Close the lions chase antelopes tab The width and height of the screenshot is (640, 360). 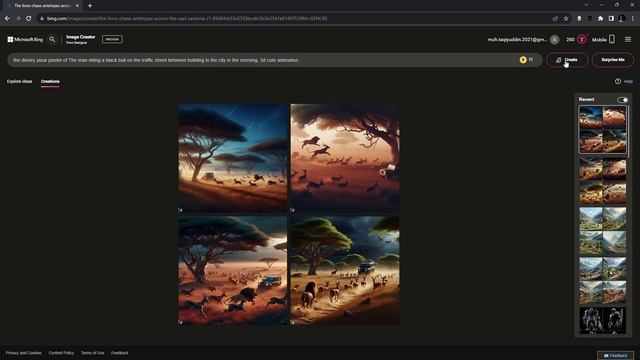[77, 6]
